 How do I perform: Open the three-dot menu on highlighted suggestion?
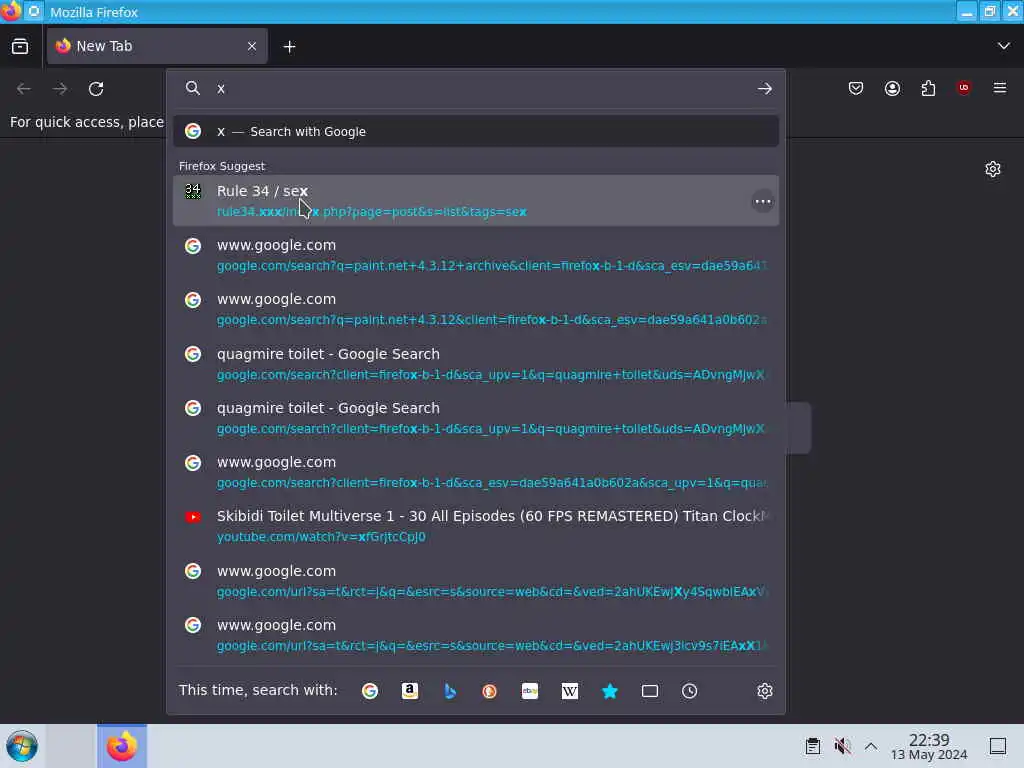point(763,201)
